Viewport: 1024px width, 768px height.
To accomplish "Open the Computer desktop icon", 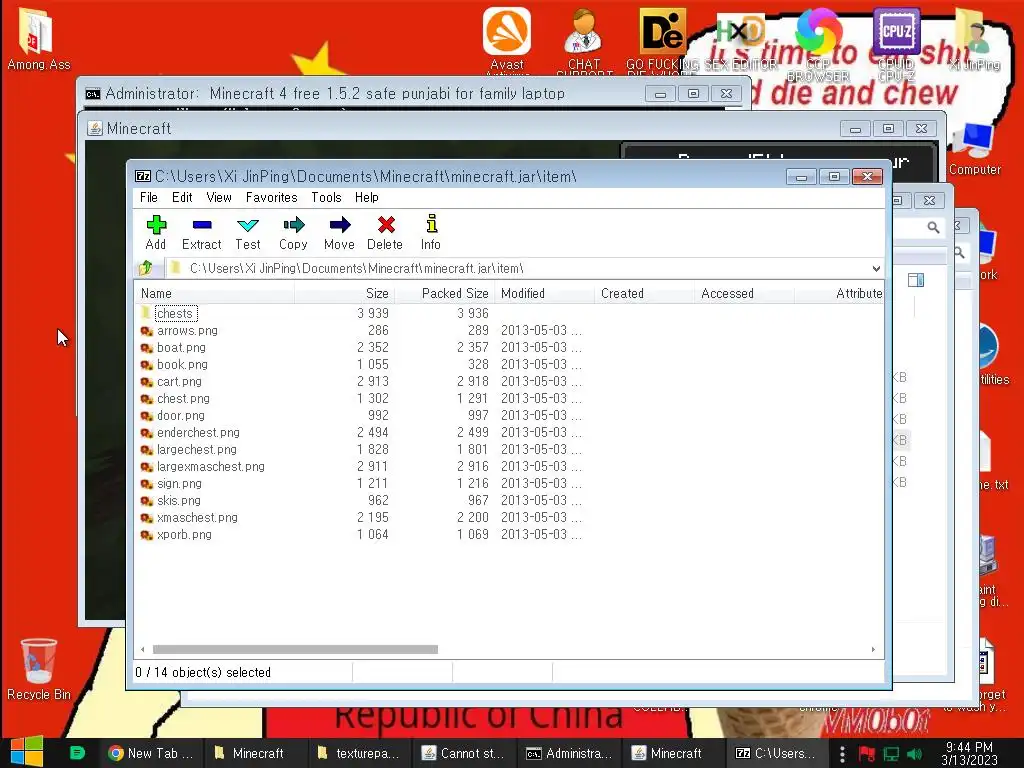I will (975, 150).
